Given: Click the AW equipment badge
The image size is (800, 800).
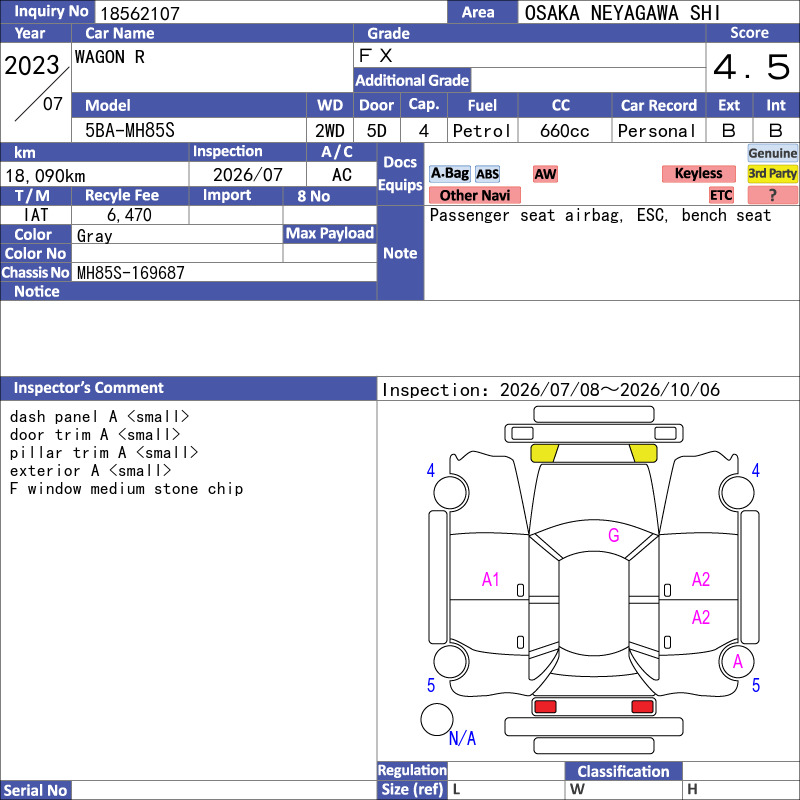Looking at the screenshot, I should tap(545, 174).
